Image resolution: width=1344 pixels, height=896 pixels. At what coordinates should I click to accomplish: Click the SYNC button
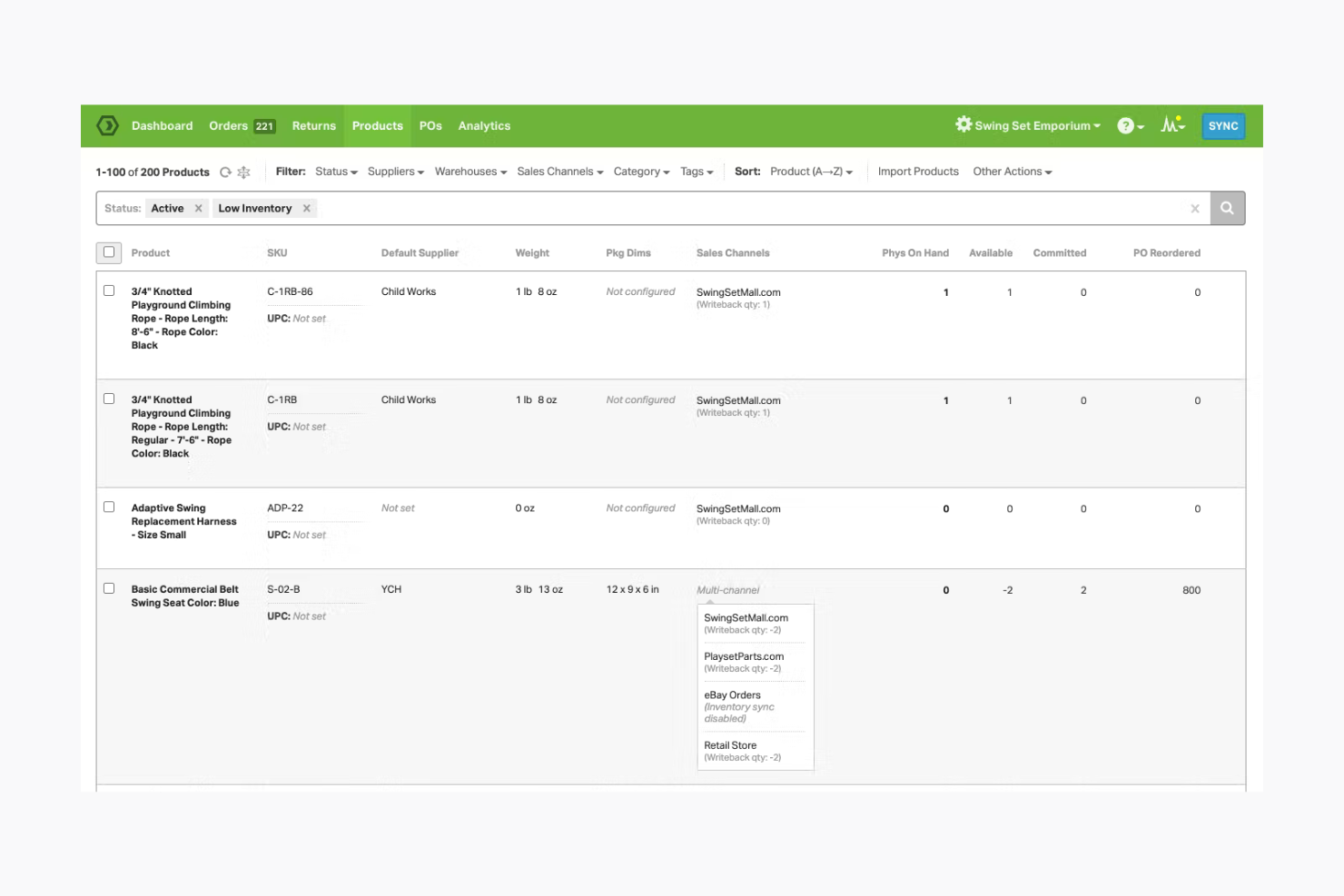coord(1223,125)
